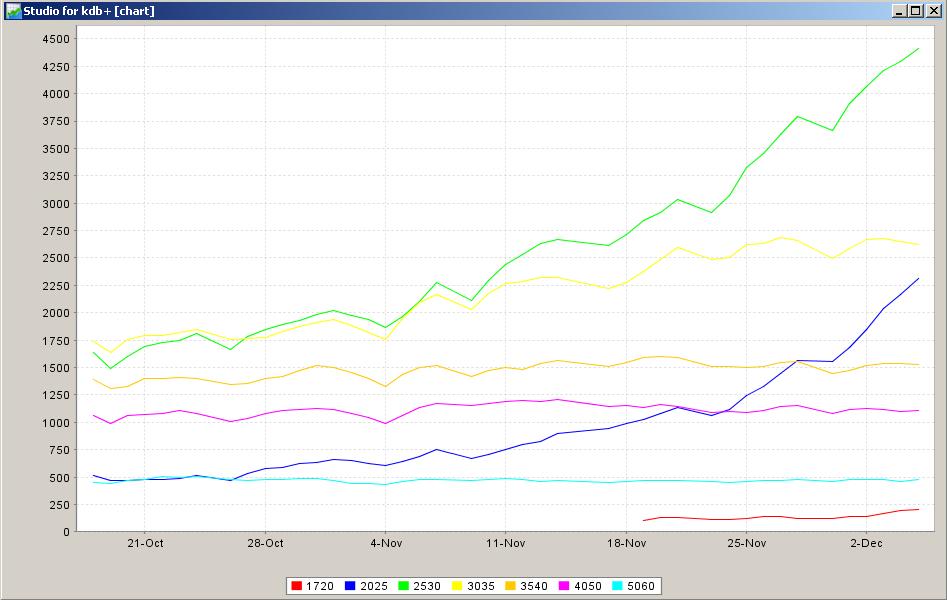Click the 21-Oct date axis label
This screenshot has width=947, height=600.
point(145,543)
